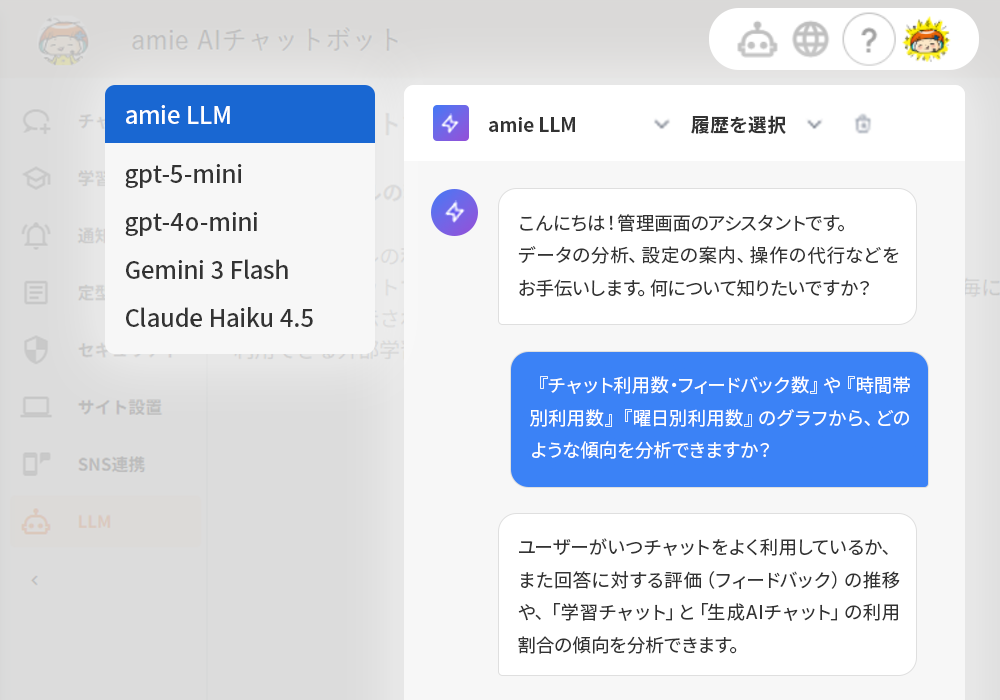This screenshot has width=1000, height=700.
Task: Click the blue user question bubble
Action: pyautogui.click(x=719, y=419)
